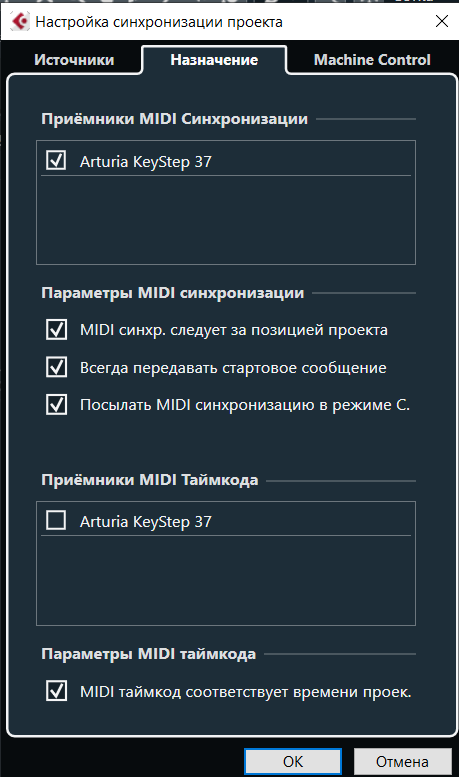Viewport: 459px width, 777px height.
Task: Confirm settings with the OK button
Action: pos(292,761)
